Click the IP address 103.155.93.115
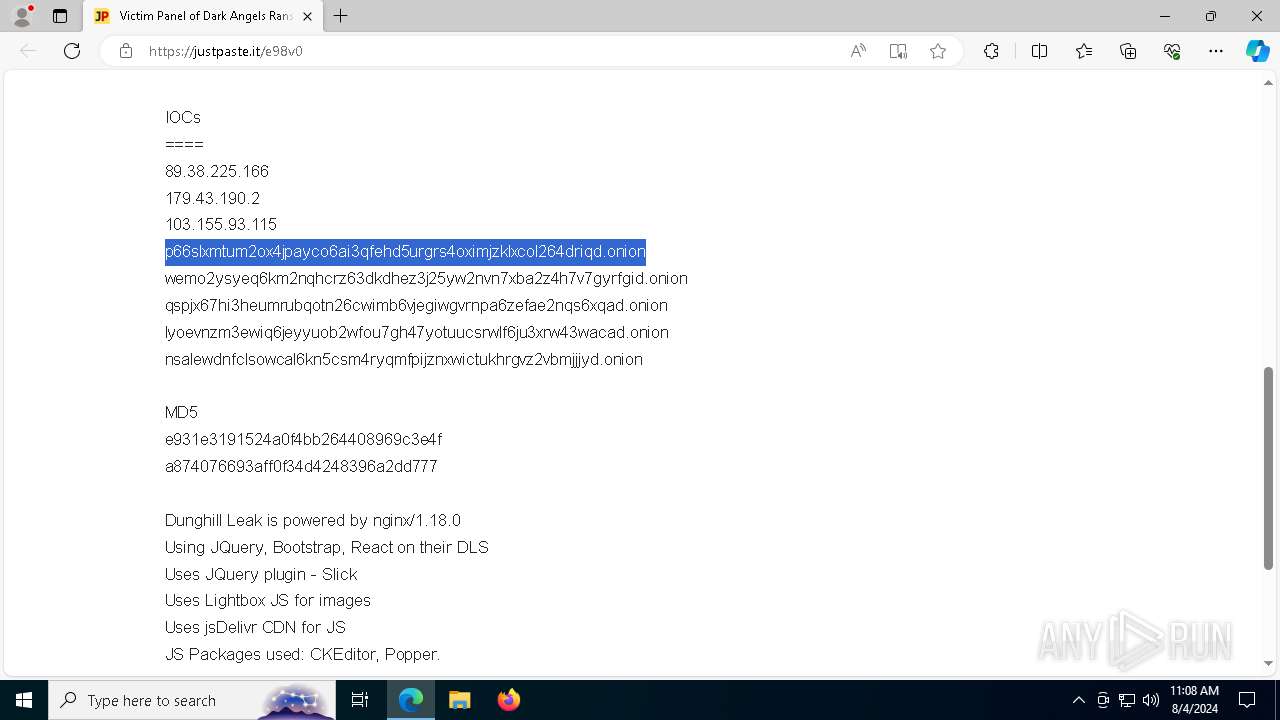1280x720 pixels. point(221,224)
